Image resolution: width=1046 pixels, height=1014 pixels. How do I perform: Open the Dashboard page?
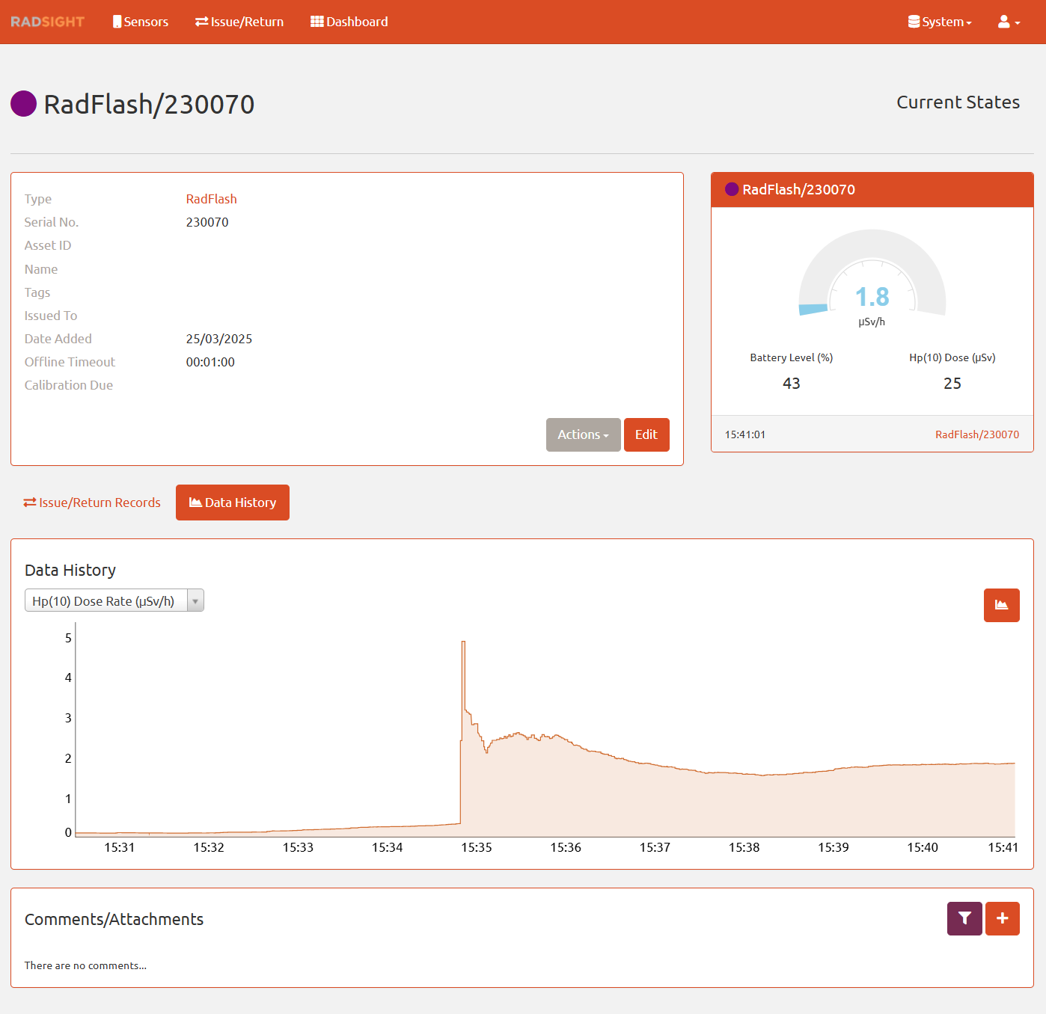[349, 22]
